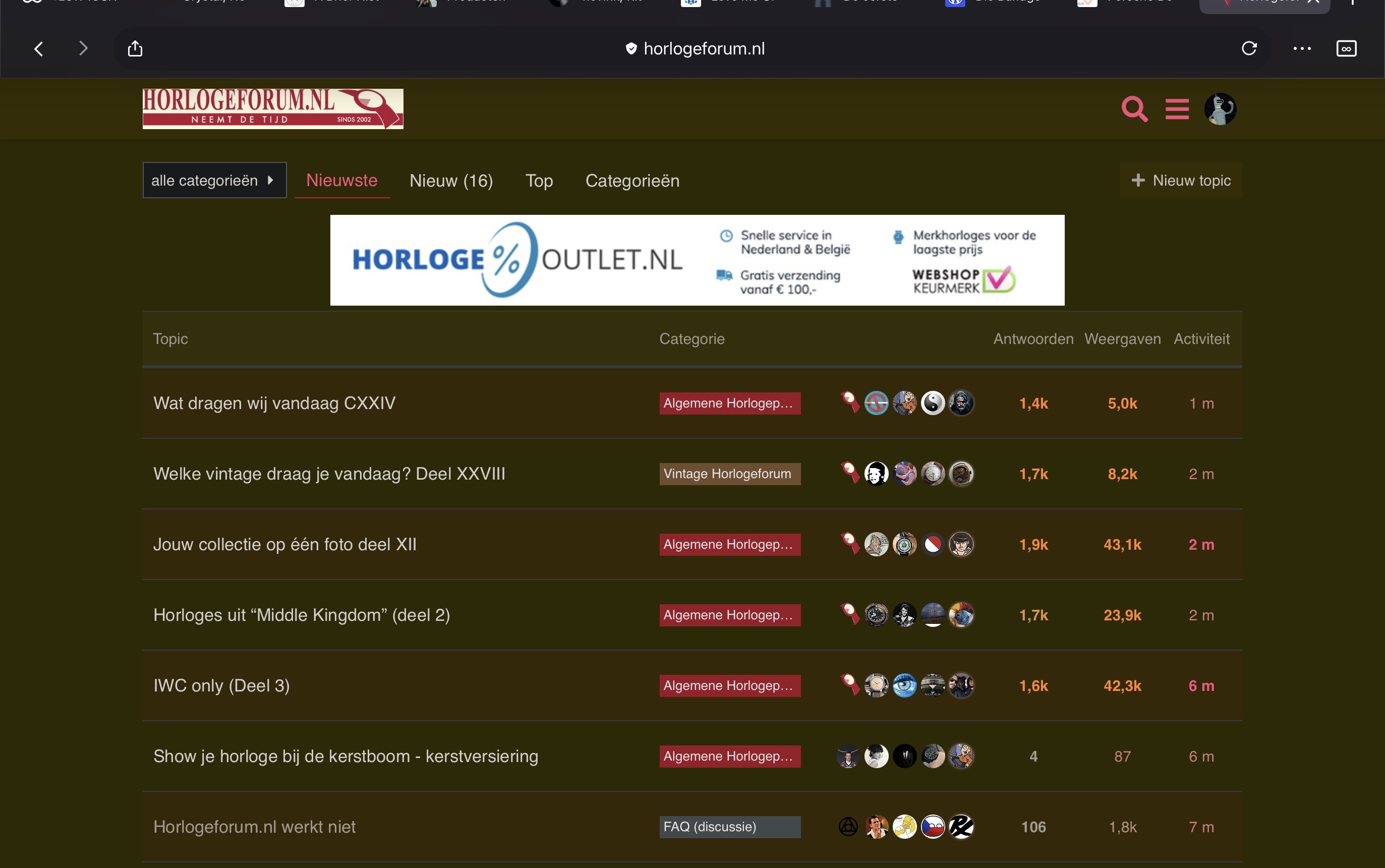Click the Nieuw topic button
Image resolution: width=1385 pixels, height=868 pixels.
pos(1181,180)
